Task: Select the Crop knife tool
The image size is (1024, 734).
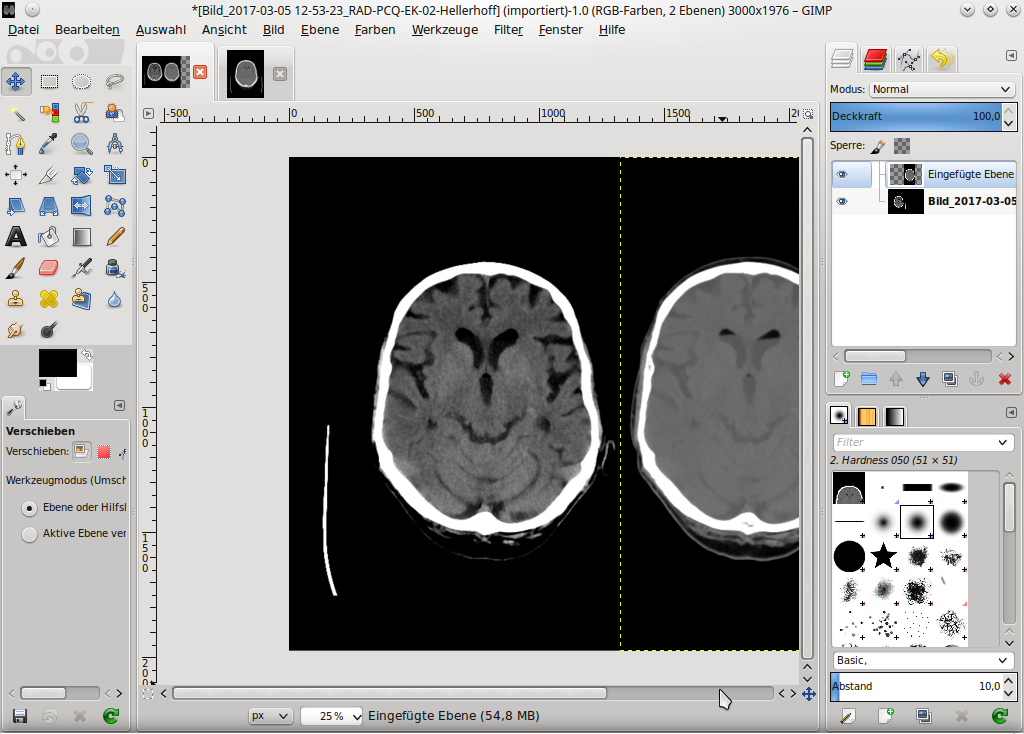Action: point(49,175)
